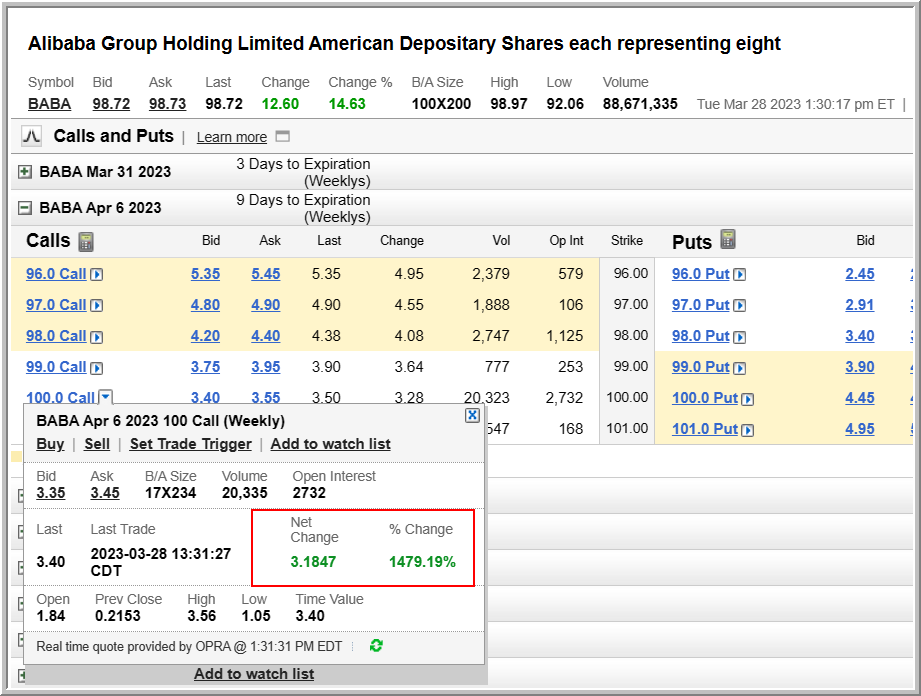Click 99.0 Call bid 3.75
Screen dimensions: 921x696
[x=205, y=367]
